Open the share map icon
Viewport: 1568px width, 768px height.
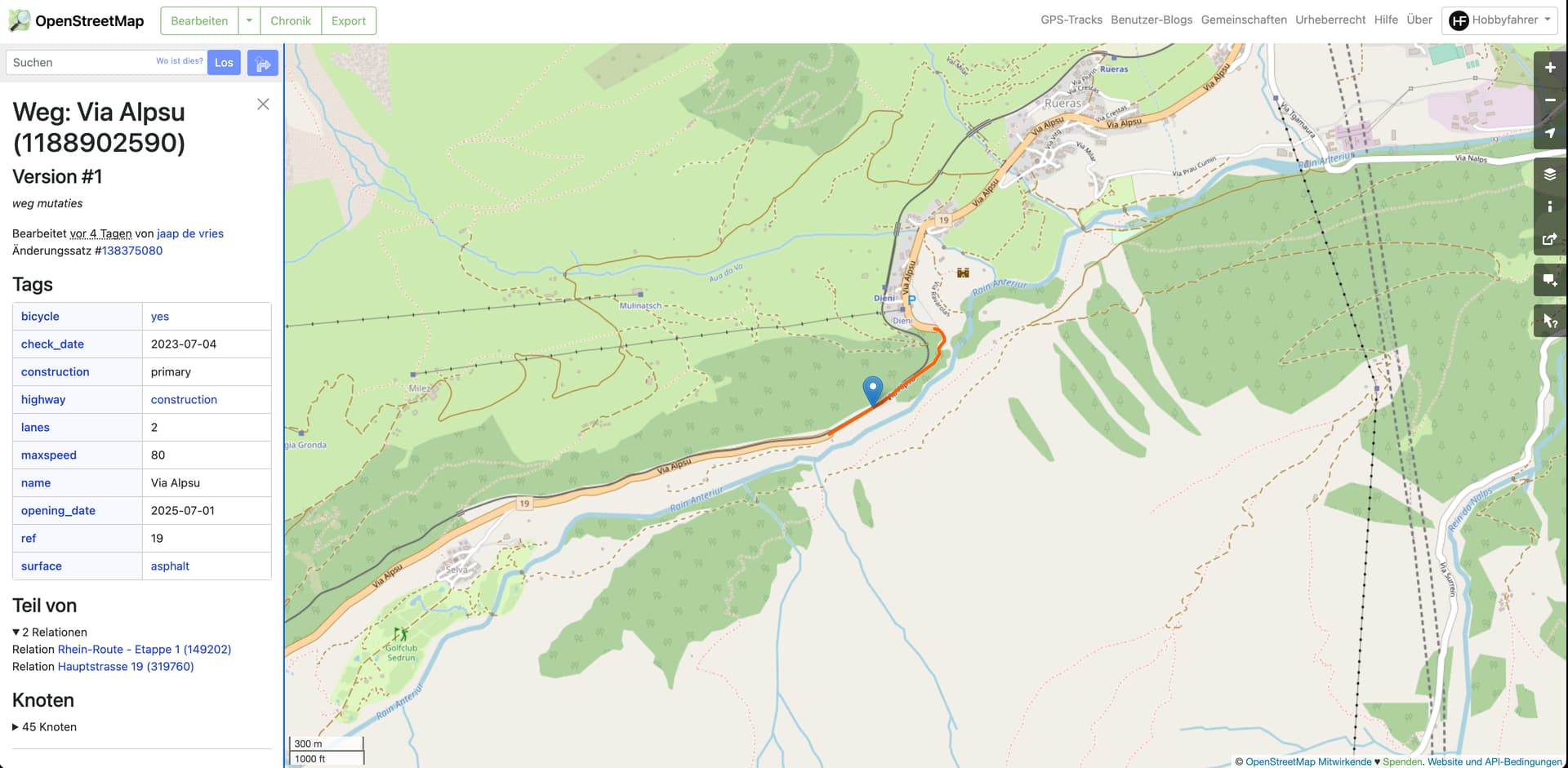[1550, 239]
